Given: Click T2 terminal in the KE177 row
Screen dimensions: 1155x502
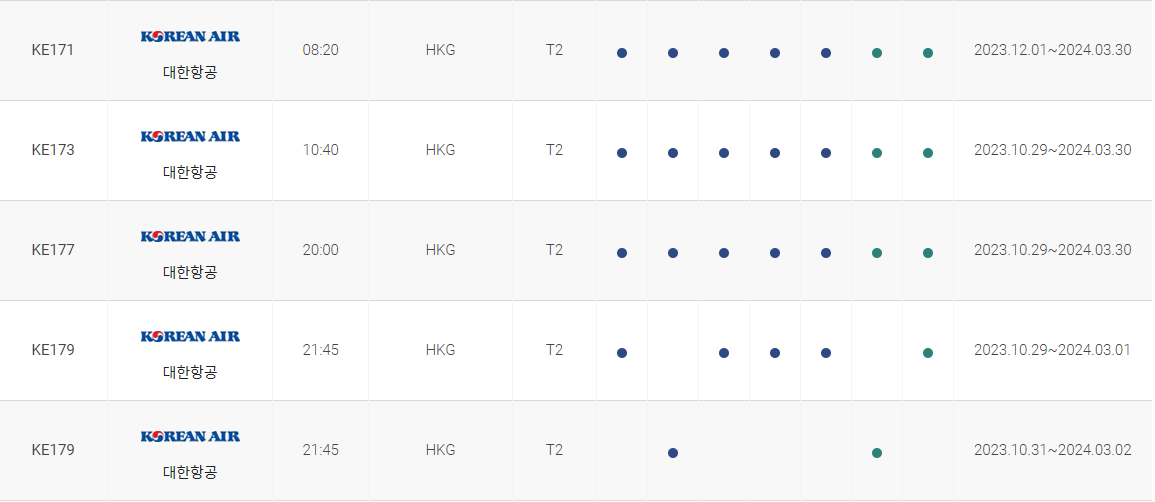Looking at the screenshot, I should (554, 250).
